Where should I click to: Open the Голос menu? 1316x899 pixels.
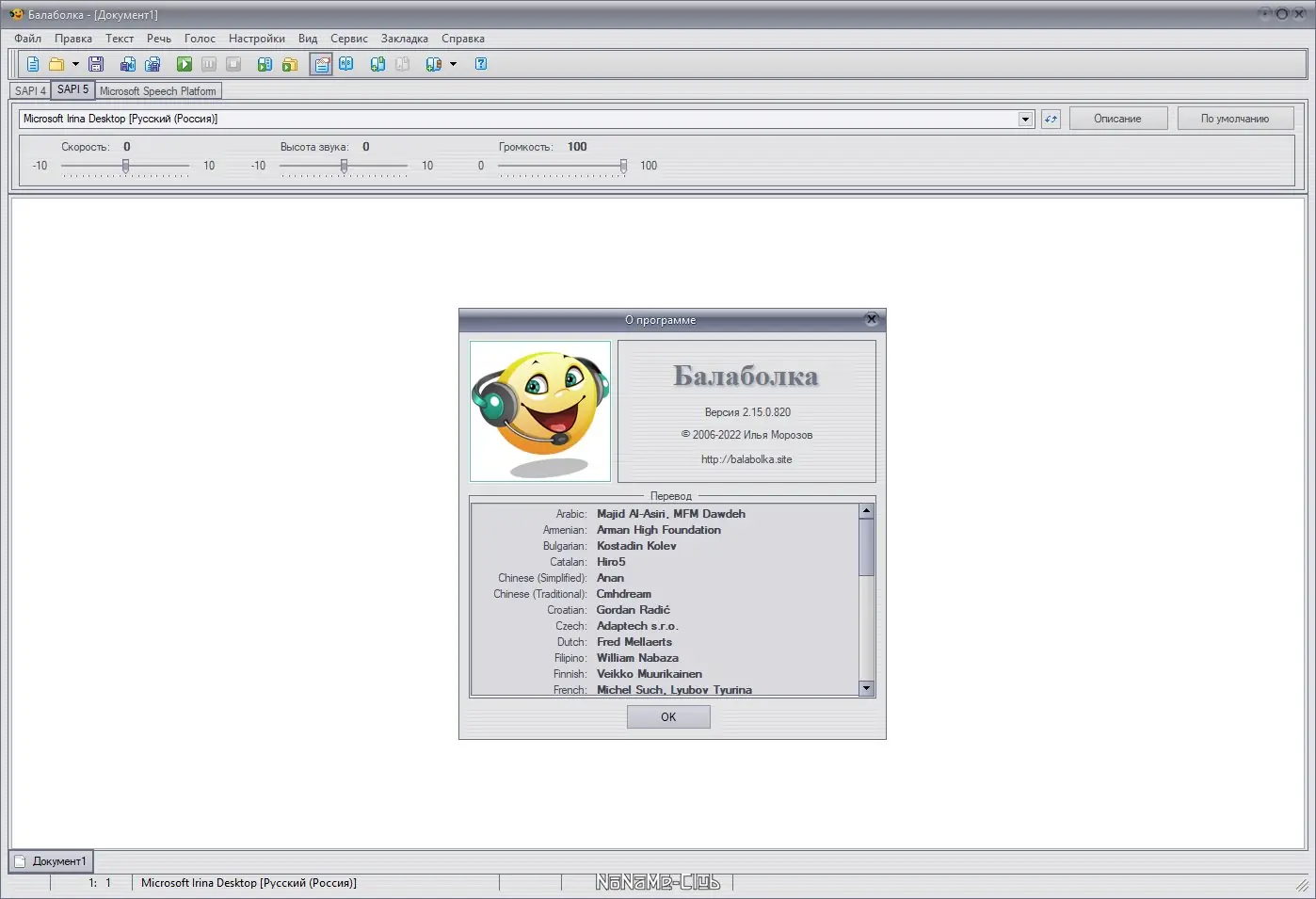pyautogui.click(x=200, y=39)
